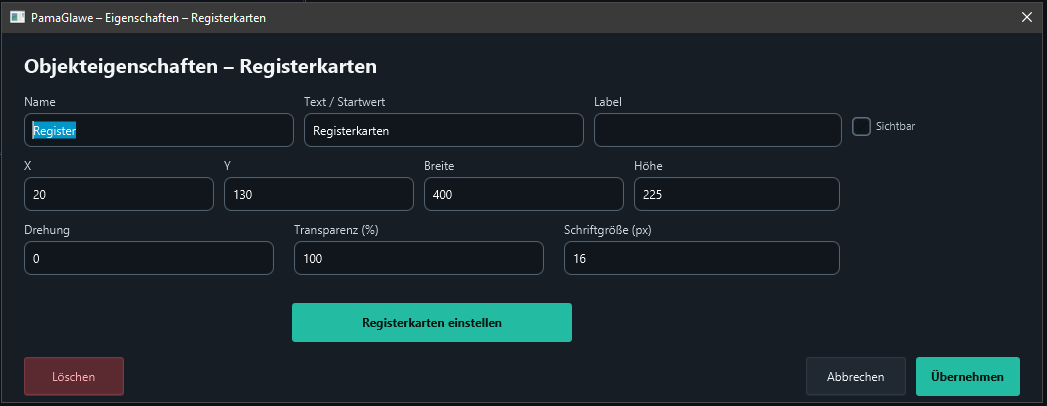Close the Eigenschaften dialog window

(1027, 17)
